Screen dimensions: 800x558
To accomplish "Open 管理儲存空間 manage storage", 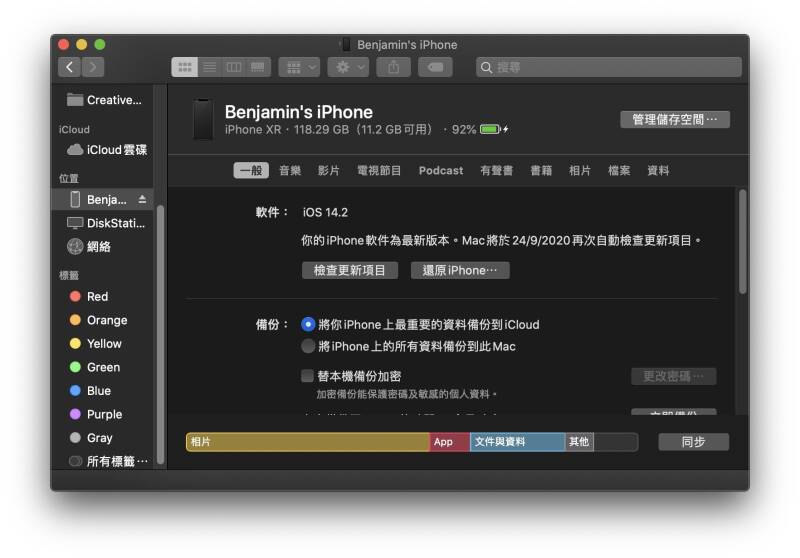I will tap(674, 119).
